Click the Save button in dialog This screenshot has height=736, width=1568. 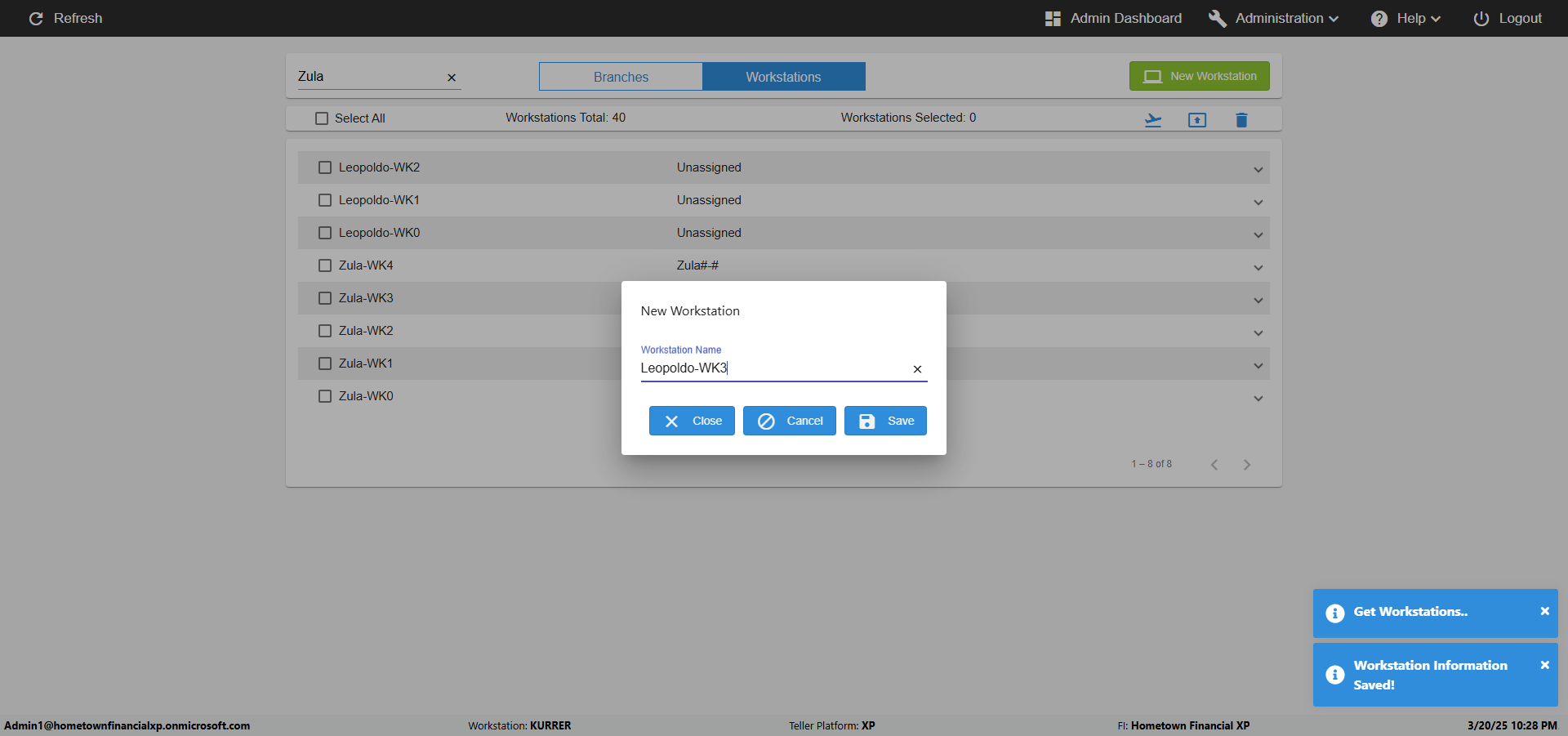[x=885, y=421]
